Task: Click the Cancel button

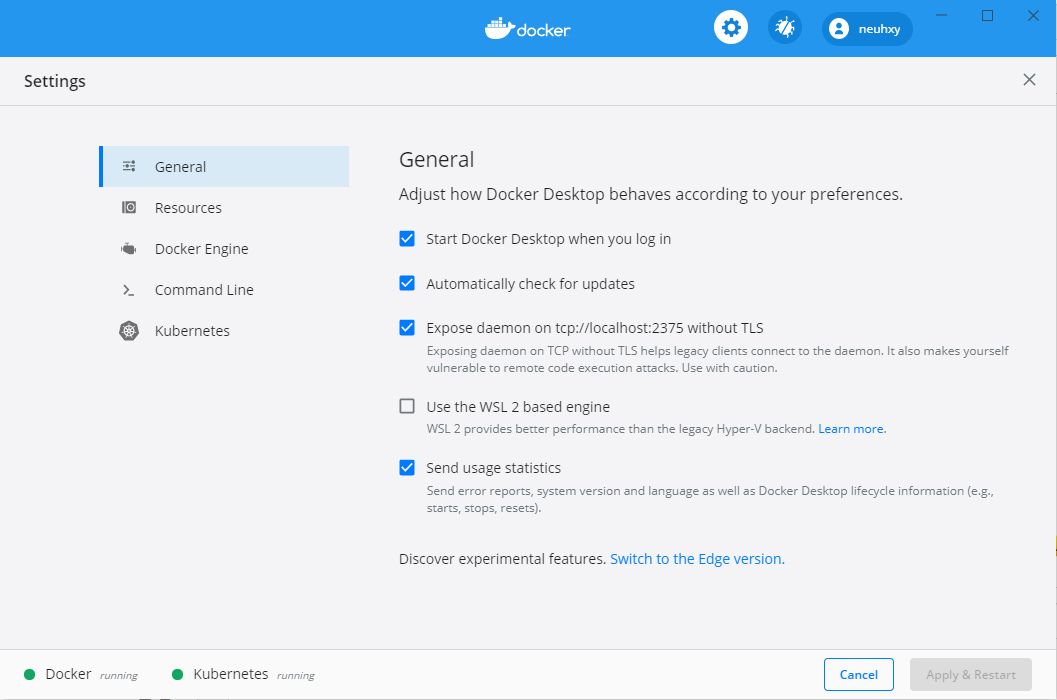Action: coord(859,674)
